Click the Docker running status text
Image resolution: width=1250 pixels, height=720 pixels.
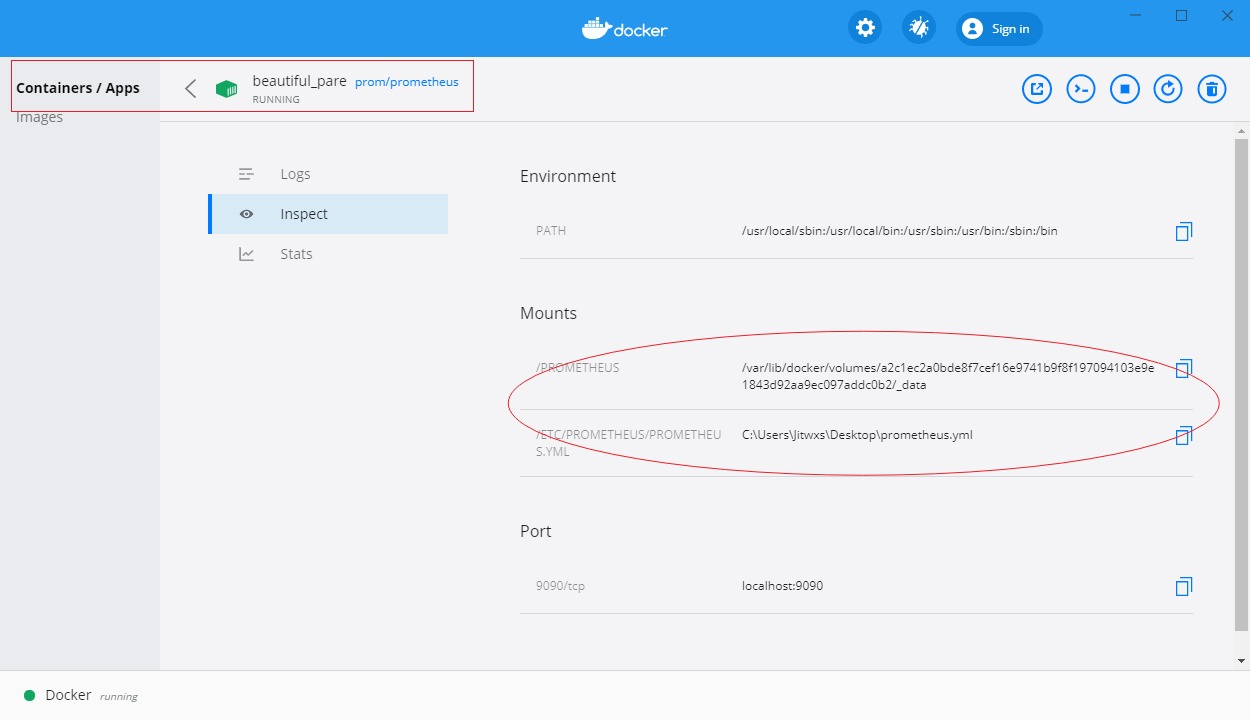[x=91, y=695]
